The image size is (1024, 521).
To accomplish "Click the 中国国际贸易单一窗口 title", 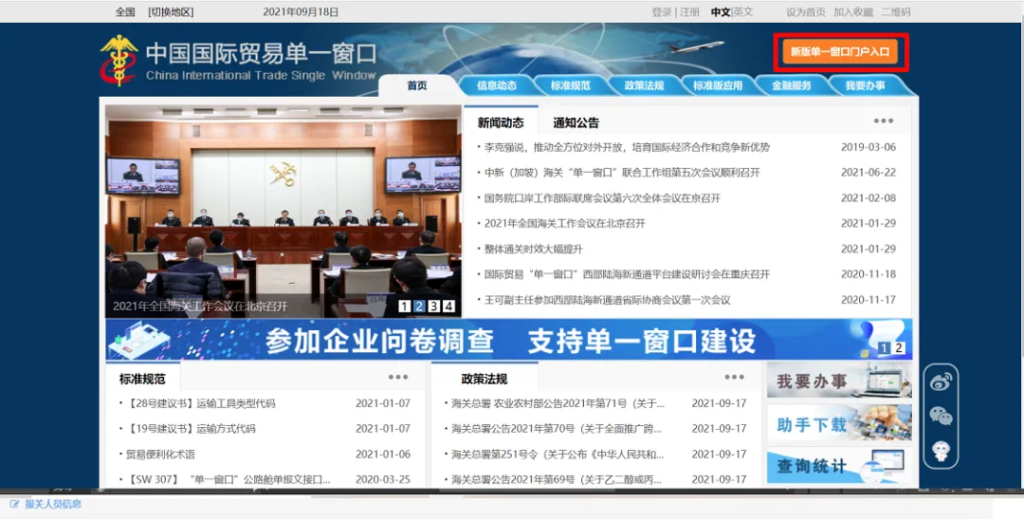I will (261, 53).
